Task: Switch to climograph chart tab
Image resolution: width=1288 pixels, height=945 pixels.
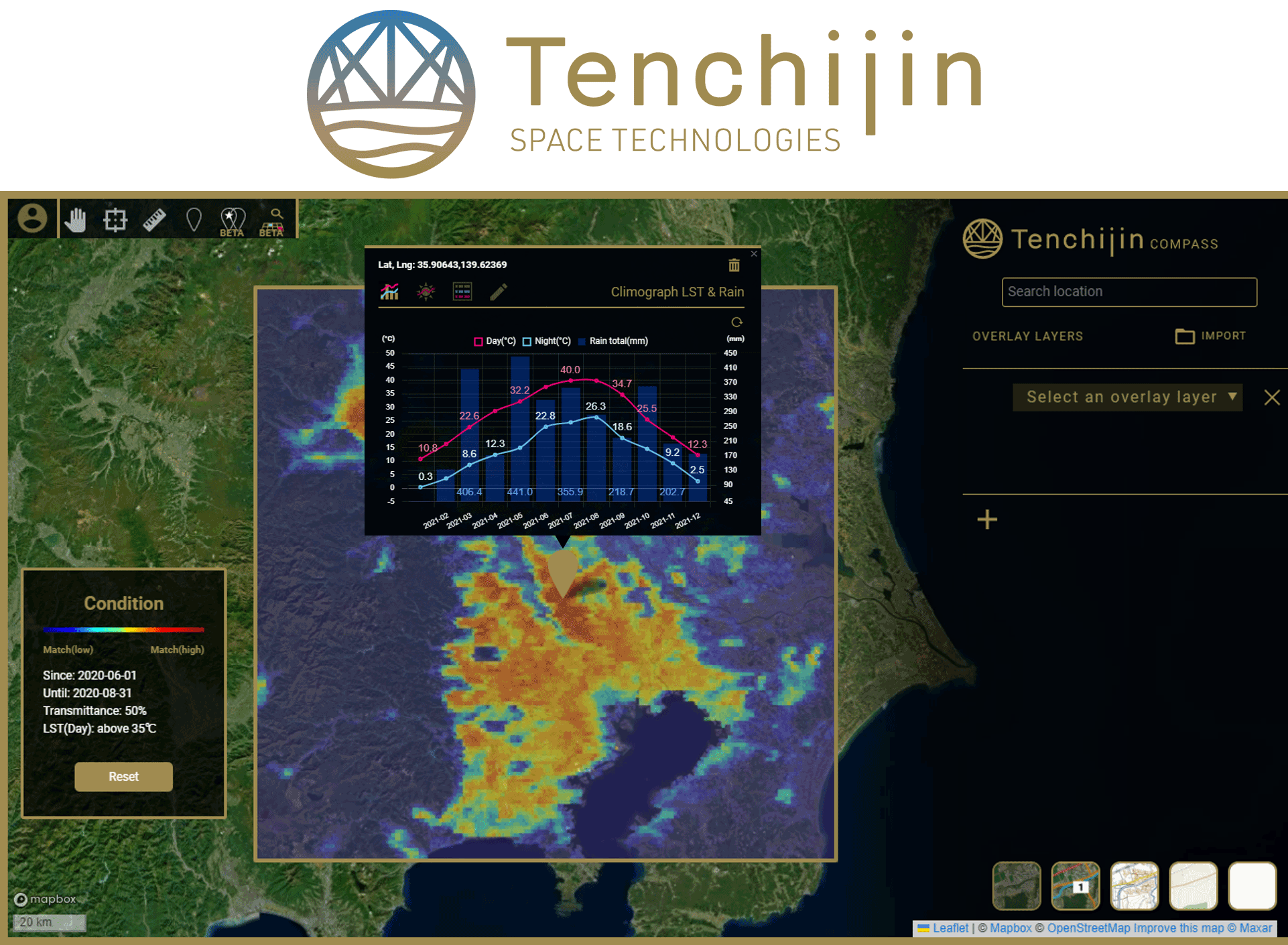Action: (x=389, y=292)
